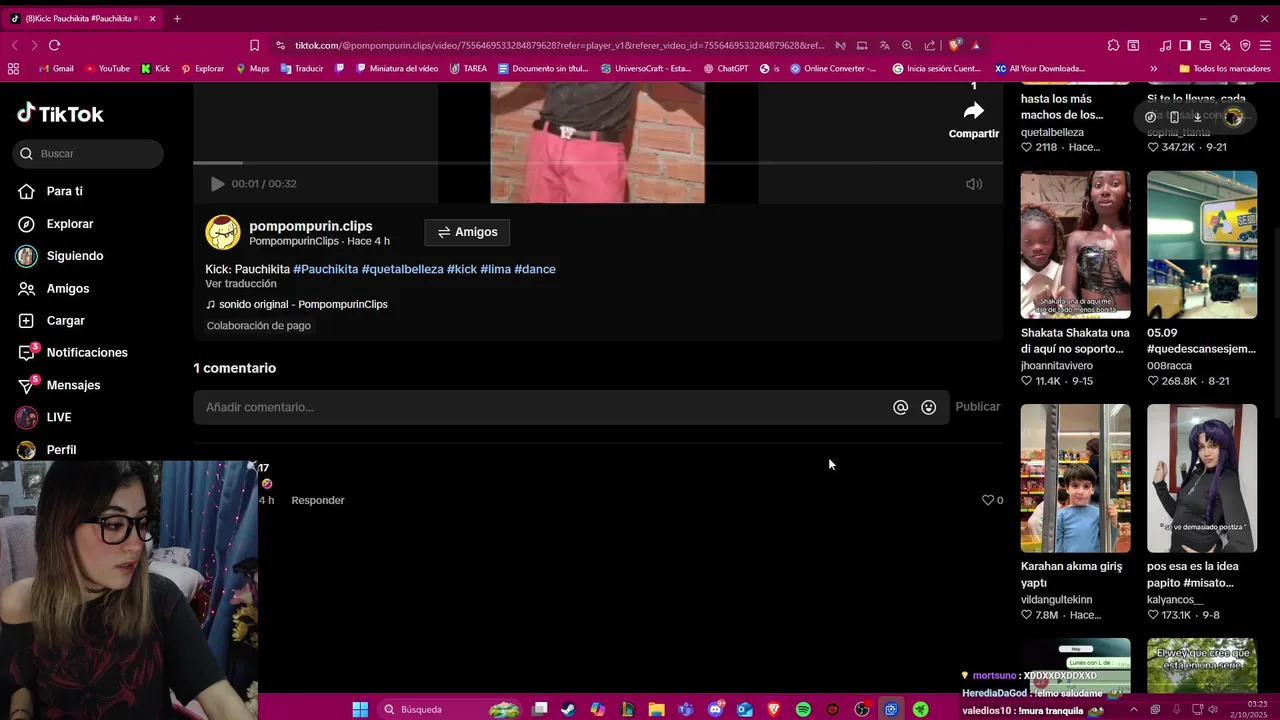This screenshot has width=1280, height=720.
Task: Close the TikTok browser tab
Action: (x=153, y=18)
